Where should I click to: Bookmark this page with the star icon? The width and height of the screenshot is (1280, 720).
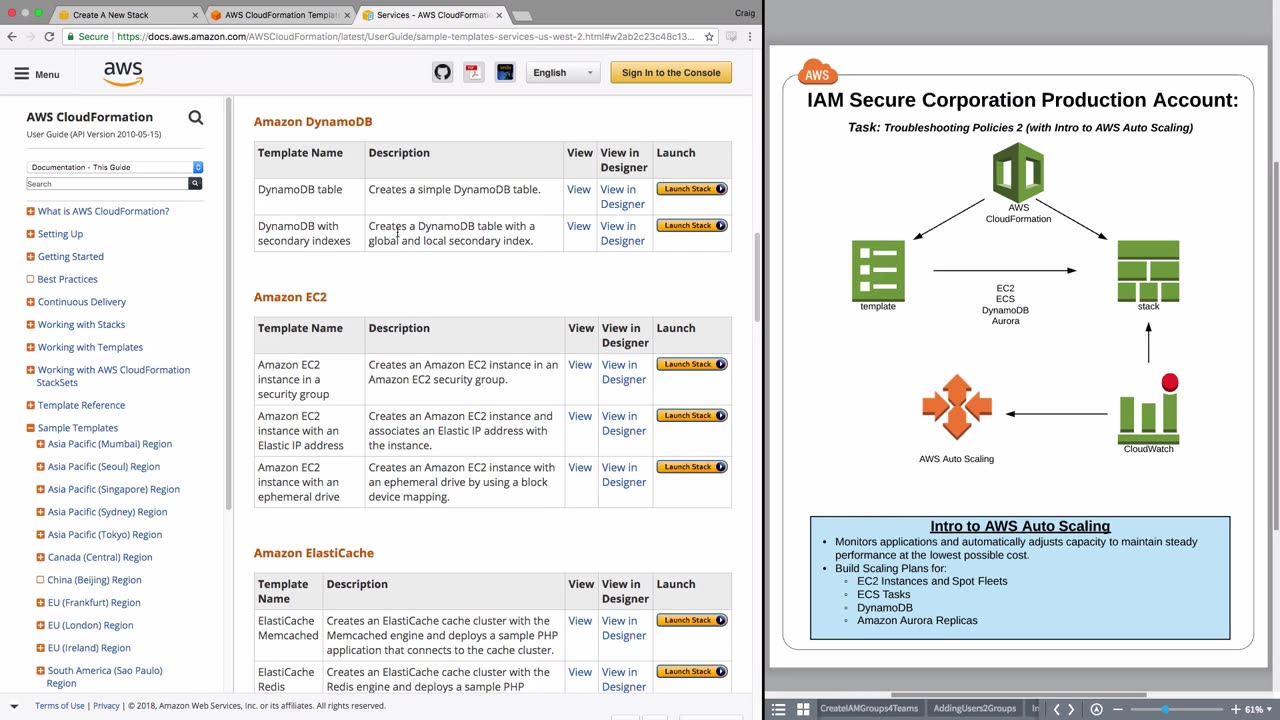[x=709, y=37]
